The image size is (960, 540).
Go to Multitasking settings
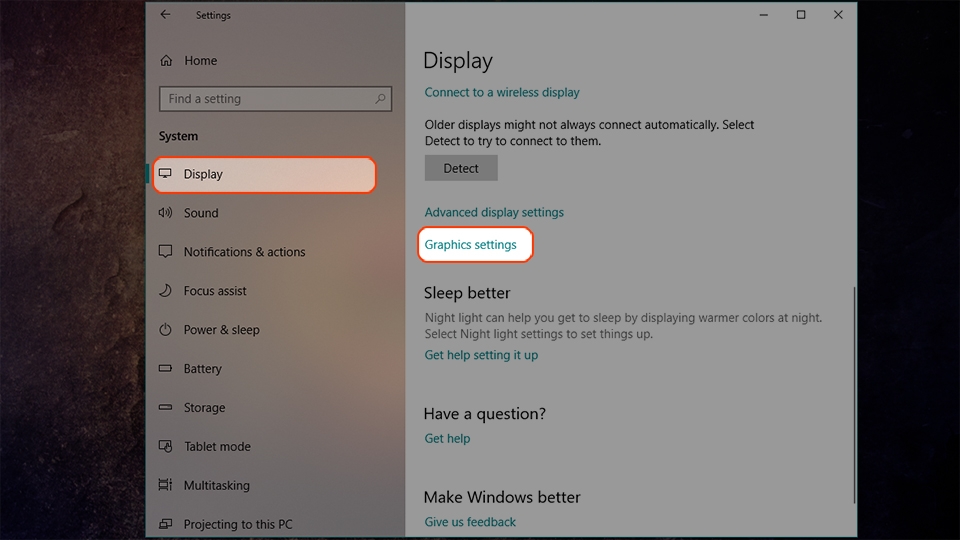tap(217, 486)
